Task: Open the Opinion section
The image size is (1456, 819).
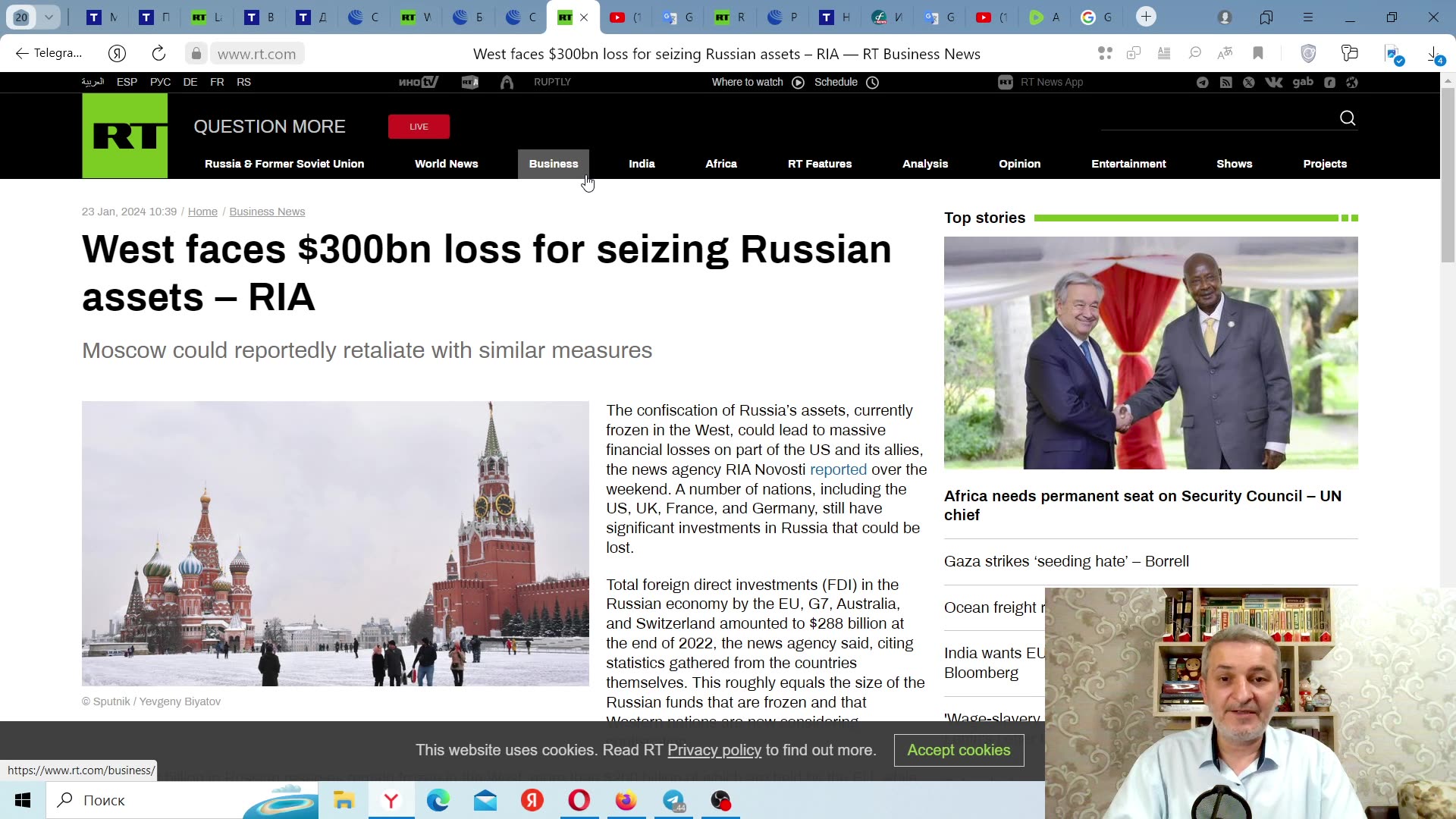Action: 1020,164
